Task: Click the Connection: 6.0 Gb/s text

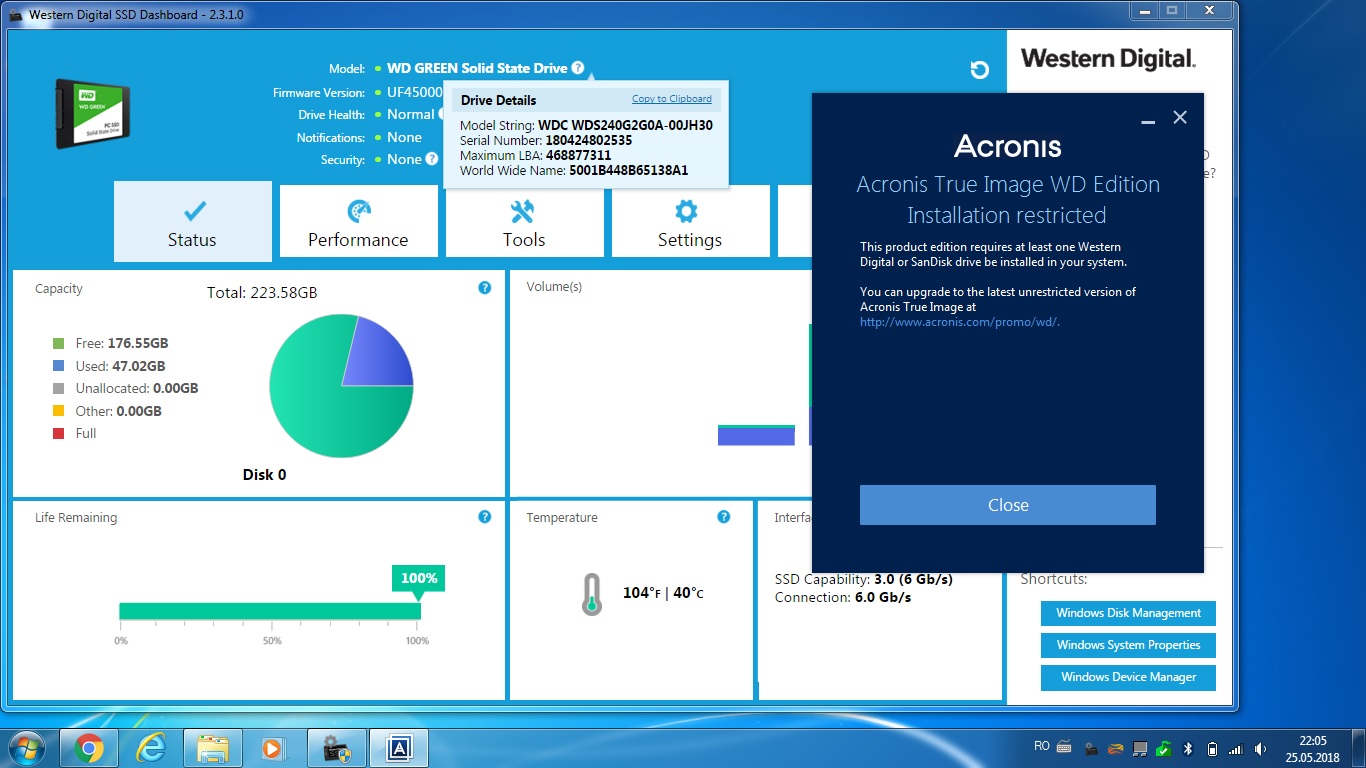Action: [843, 598]
